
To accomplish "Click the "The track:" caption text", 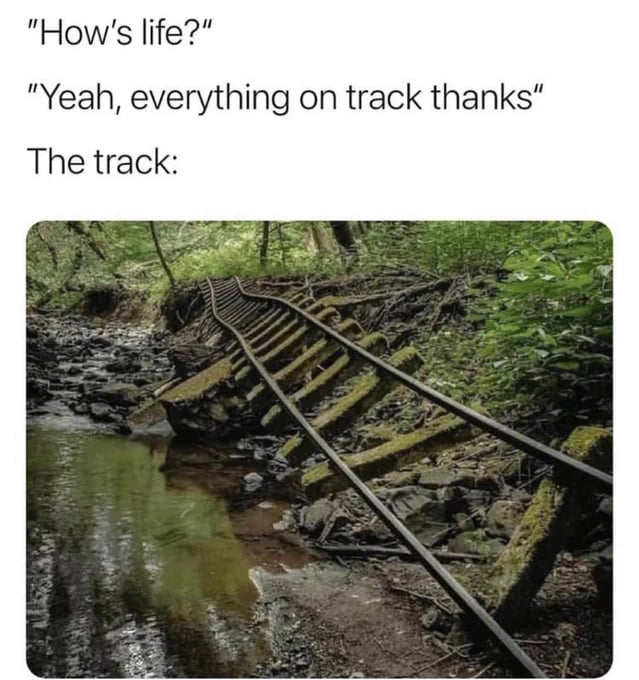I will (102, 161).
